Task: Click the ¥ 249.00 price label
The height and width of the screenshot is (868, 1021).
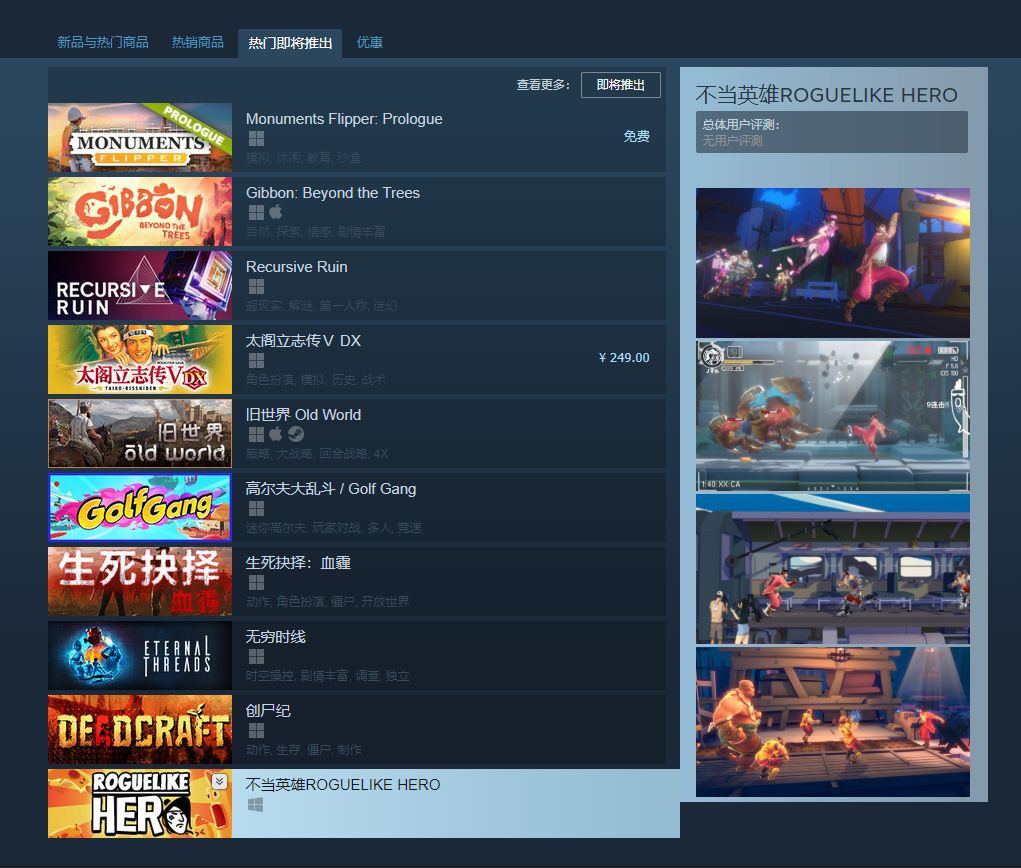Action: pyautogui.click(x=624, y=357)
